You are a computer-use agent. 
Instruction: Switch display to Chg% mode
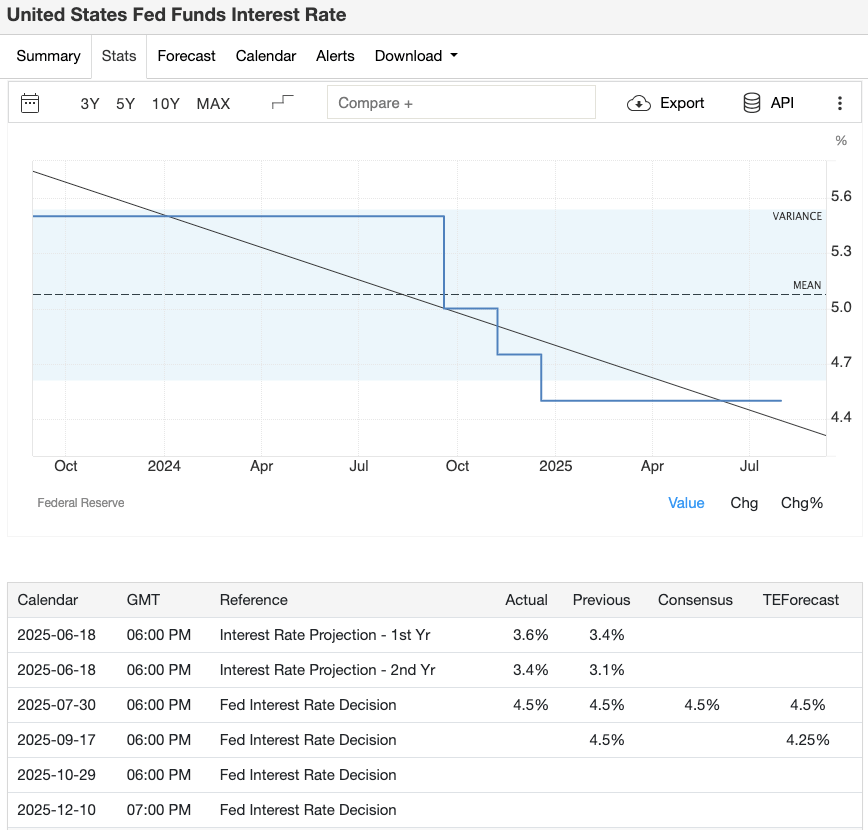tap(801, 503)
